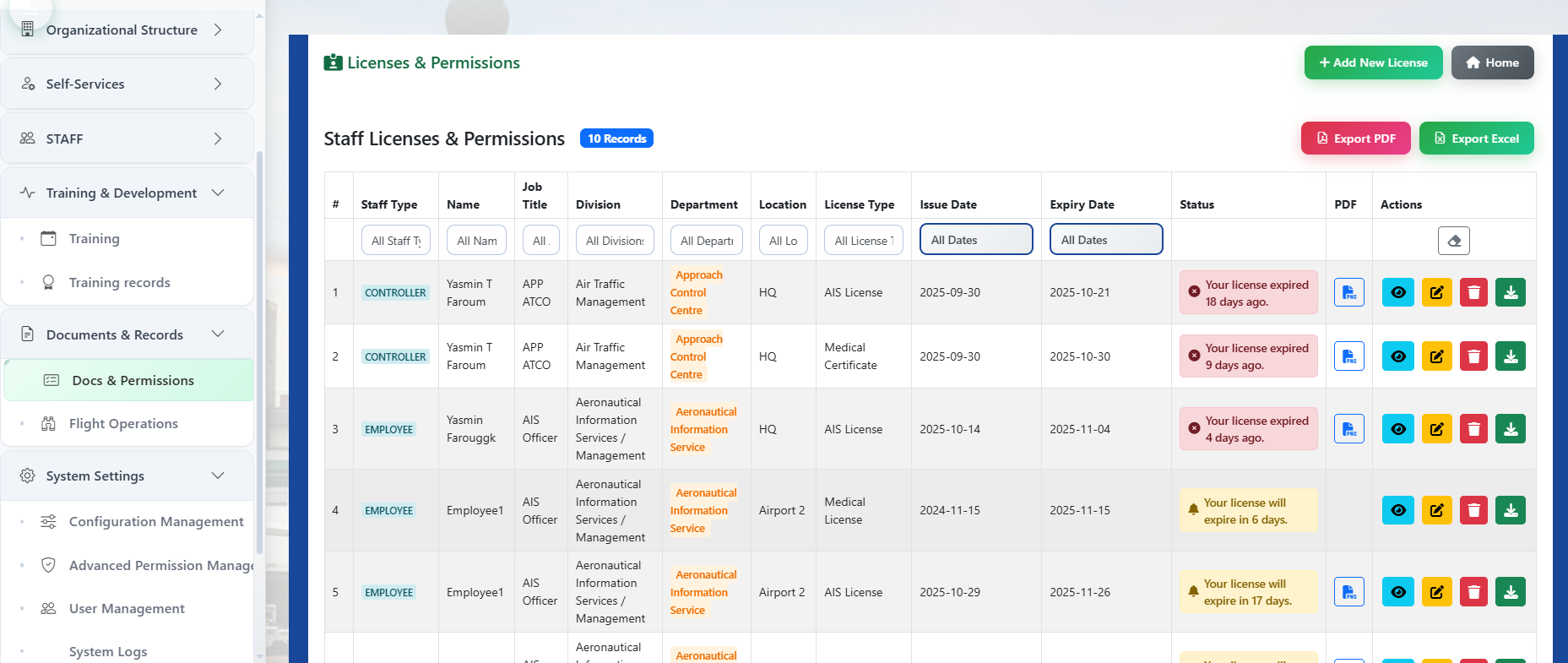Go to User Management page
This screenshot has width=1568, height=663.
coord(127,609)
